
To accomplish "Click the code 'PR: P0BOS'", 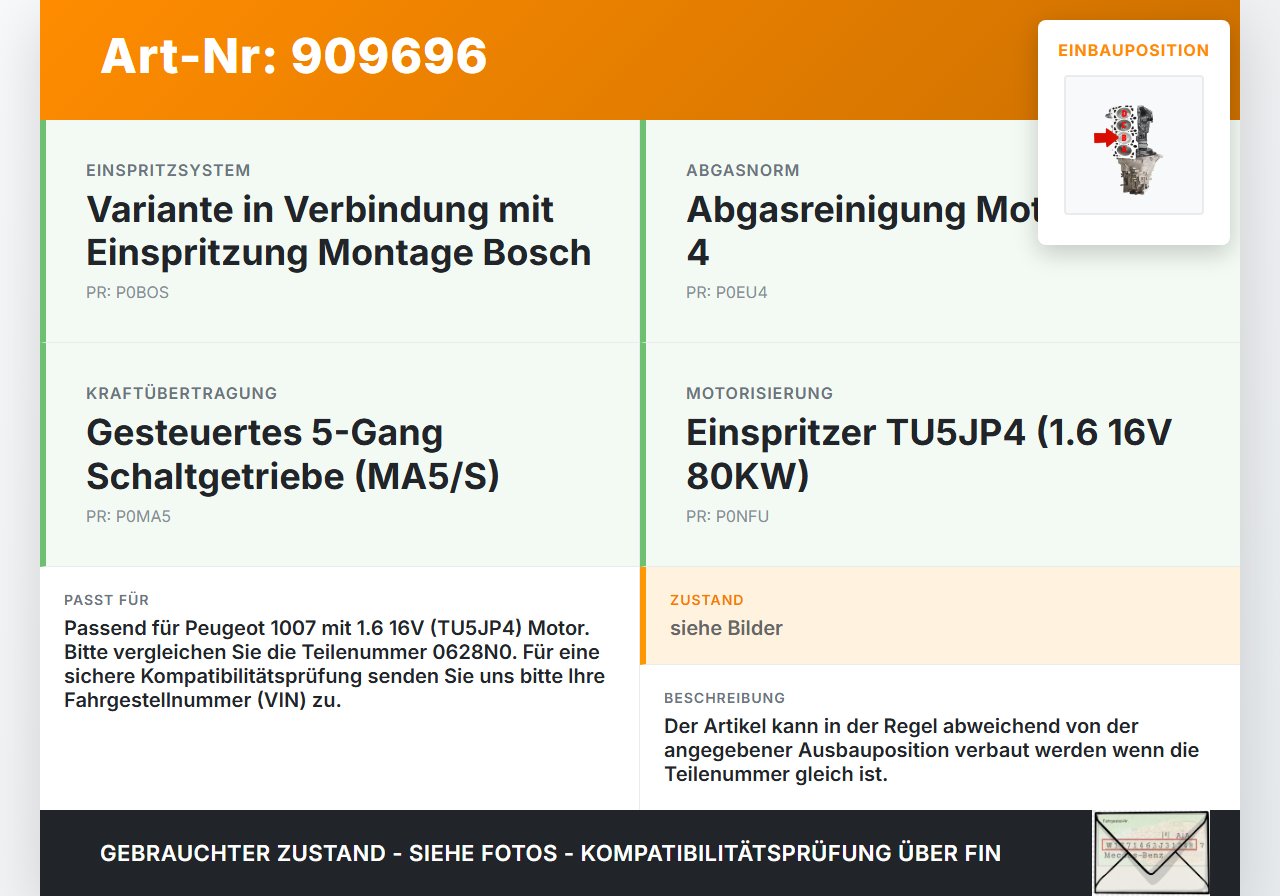I will [128, 293].
